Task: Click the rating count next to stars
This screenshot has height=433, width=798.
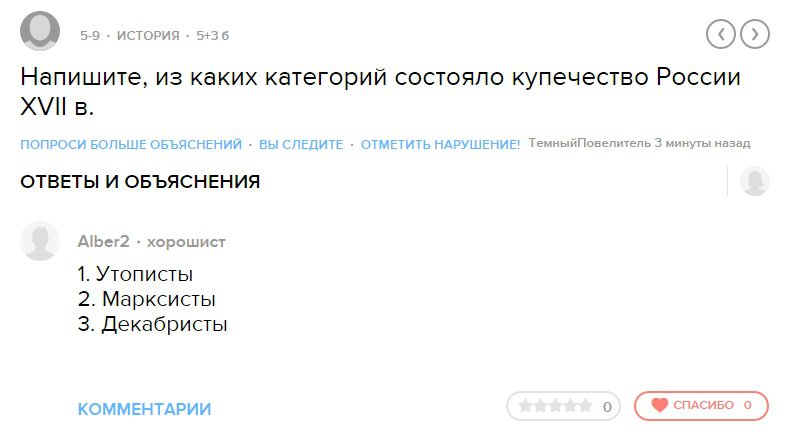Action: point(606,407)
